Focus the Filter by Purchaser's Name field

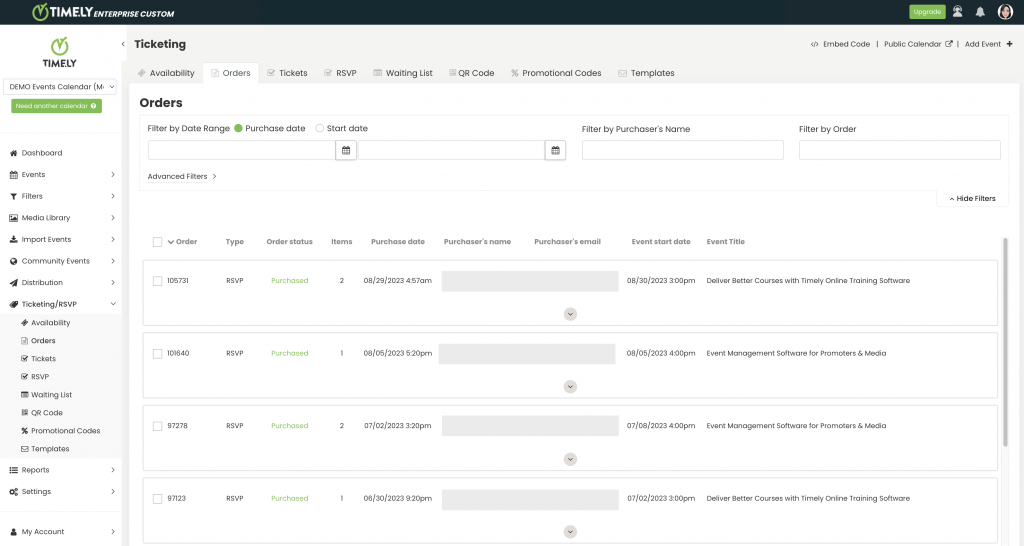click(682, 150)
